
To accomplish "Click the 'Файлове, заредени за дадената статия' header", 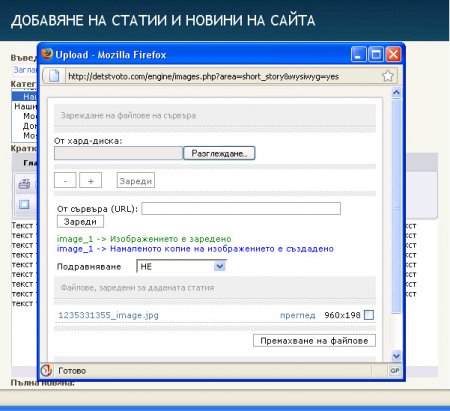I will tap(137, 288).
